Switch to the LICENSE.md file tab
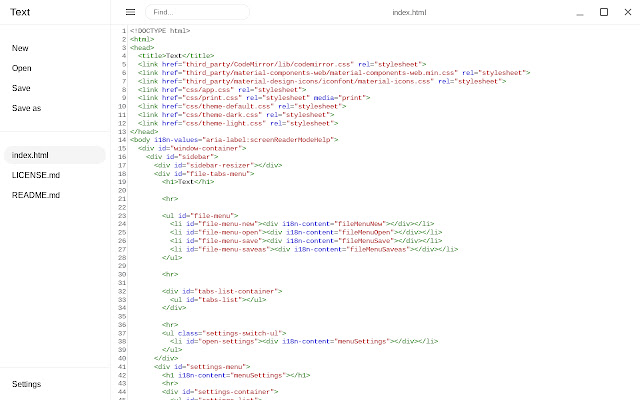The width and height of the screenshot is (640, 400). (x=35, y=175)
